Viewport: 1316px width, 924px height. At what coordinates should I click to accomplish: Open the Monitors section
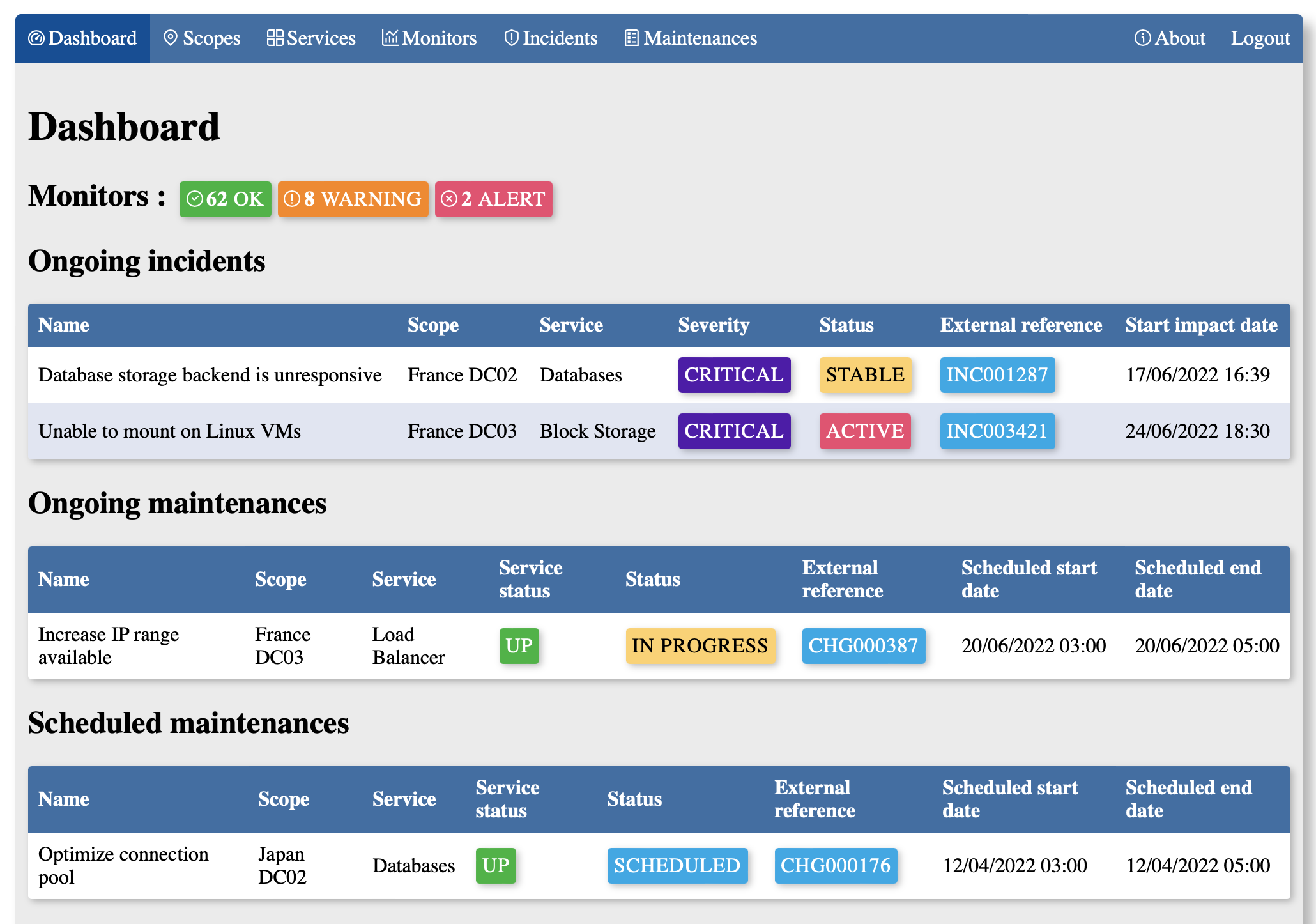(x=429, y=38)
